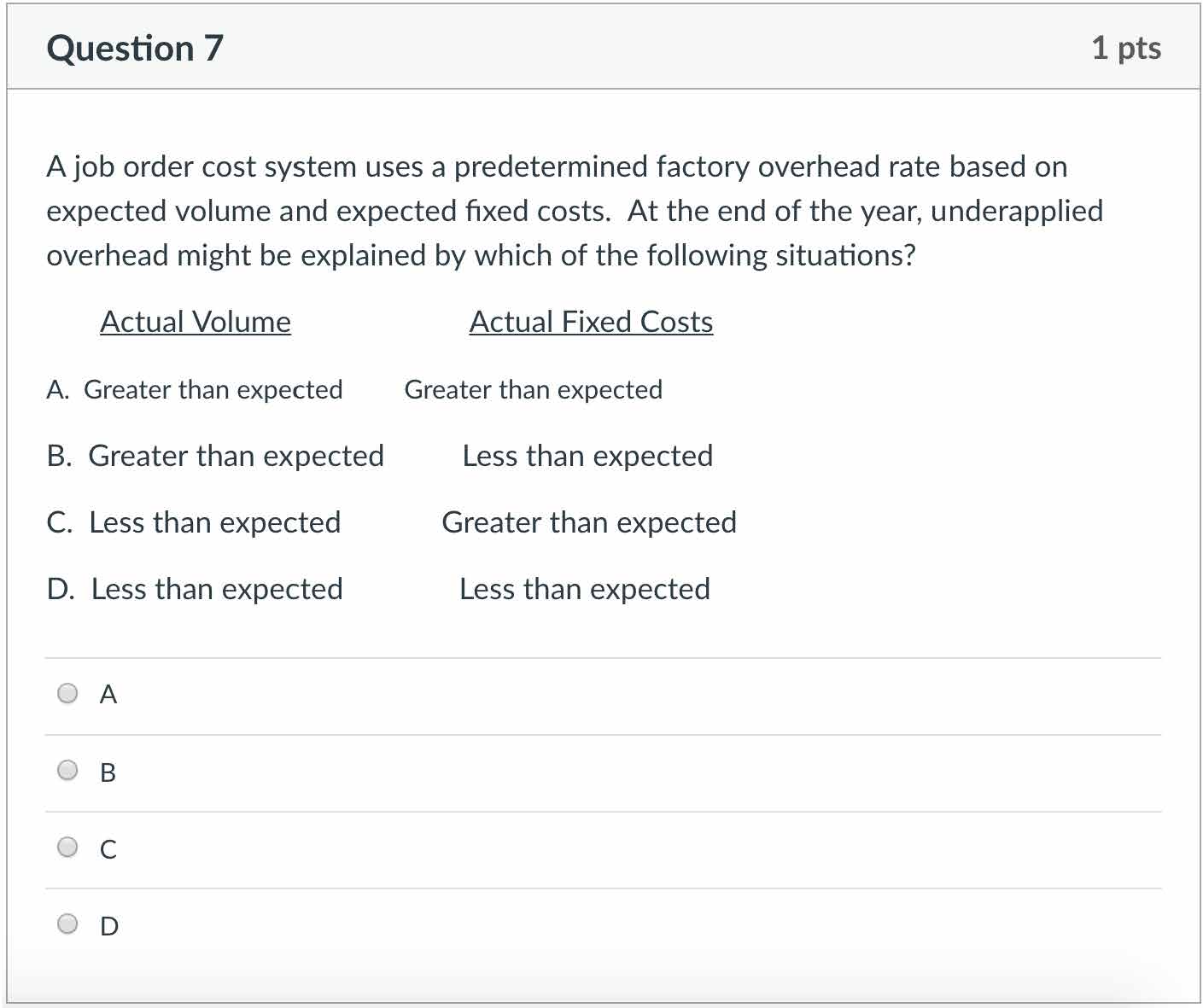The width and height of the screenshot is (1203, 1008).
Task: Select radio button for answer D
Action: [67, 924]
